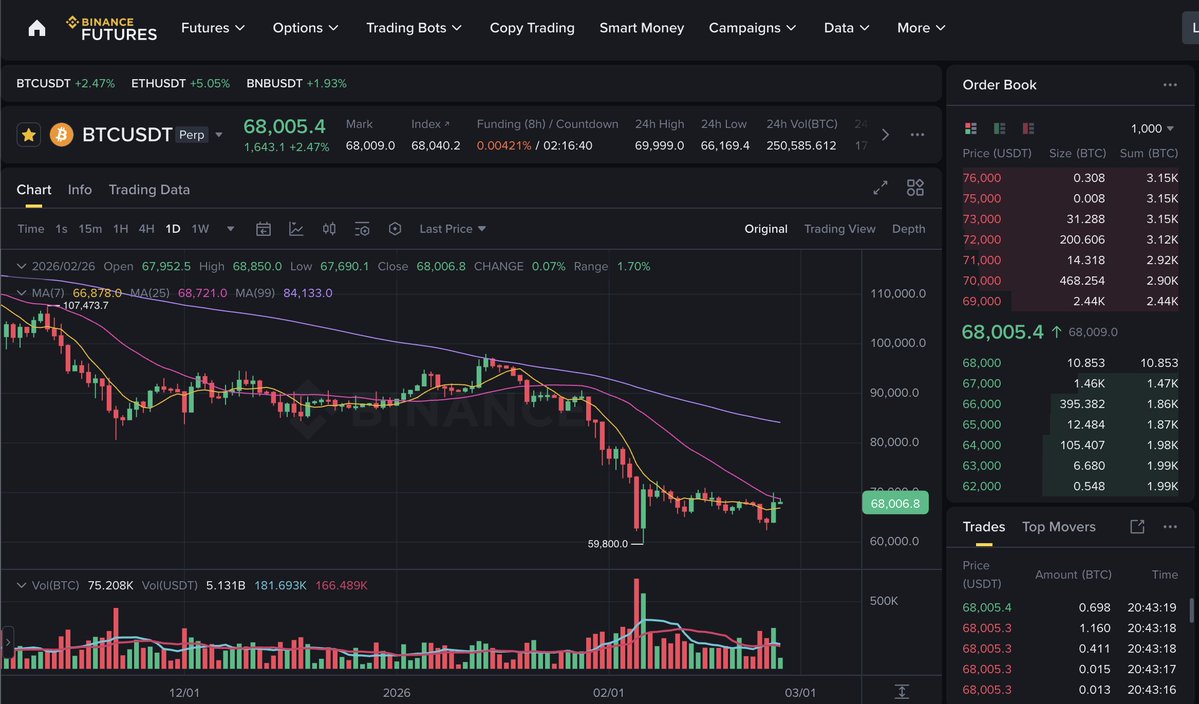Click the BTCUSDT +2.47% ticker

[66, 83]
